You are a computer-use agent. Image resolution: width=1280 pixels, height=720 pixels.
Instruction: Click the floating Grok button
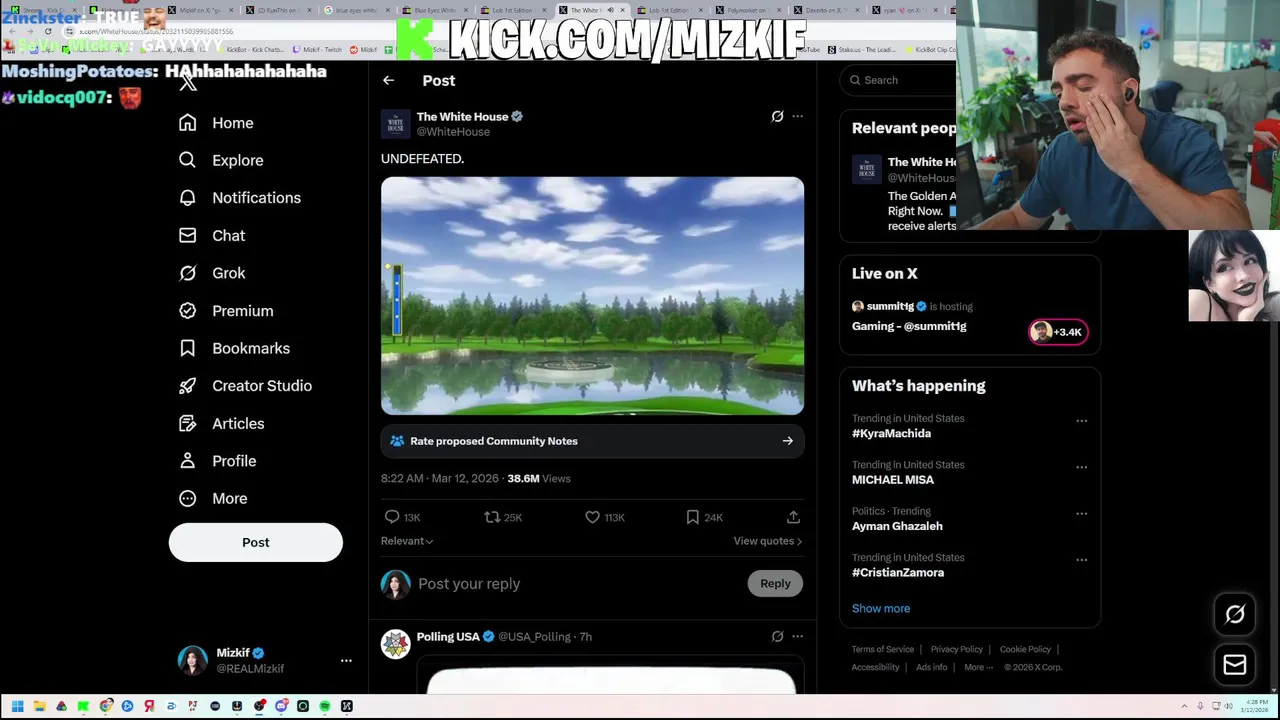1235,615
